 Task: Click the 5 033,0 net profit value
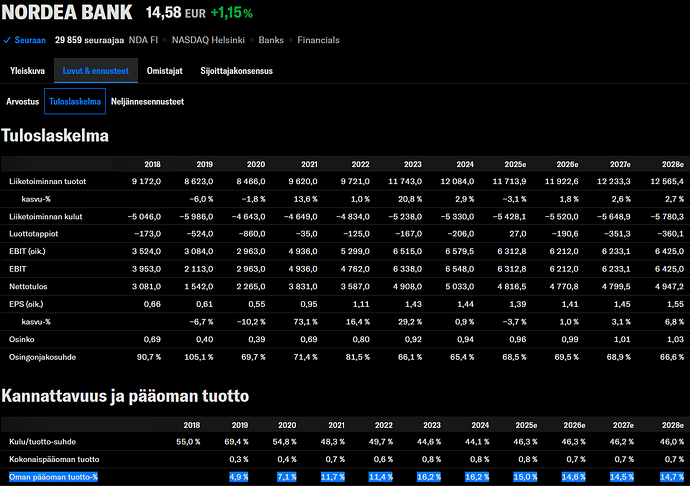pyautogui.click(x=460, y=287)
